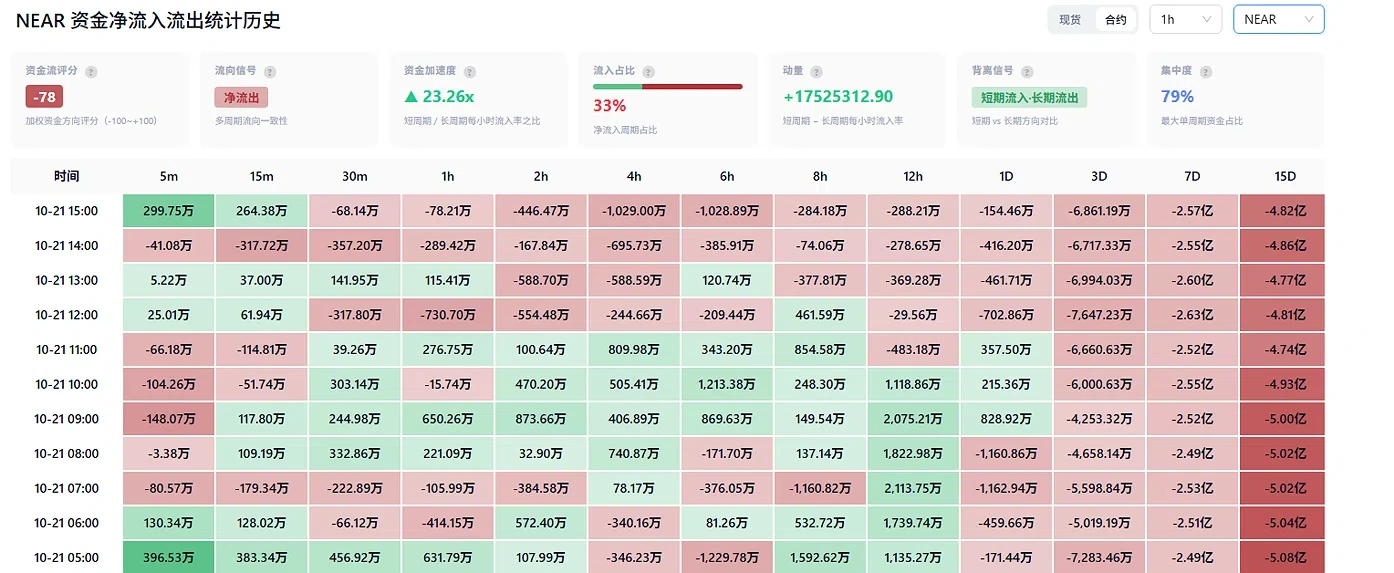Select the 10-21 06:00 row label
The height and width of the screenshot is (573, 1394).
[x=67, y=523]
